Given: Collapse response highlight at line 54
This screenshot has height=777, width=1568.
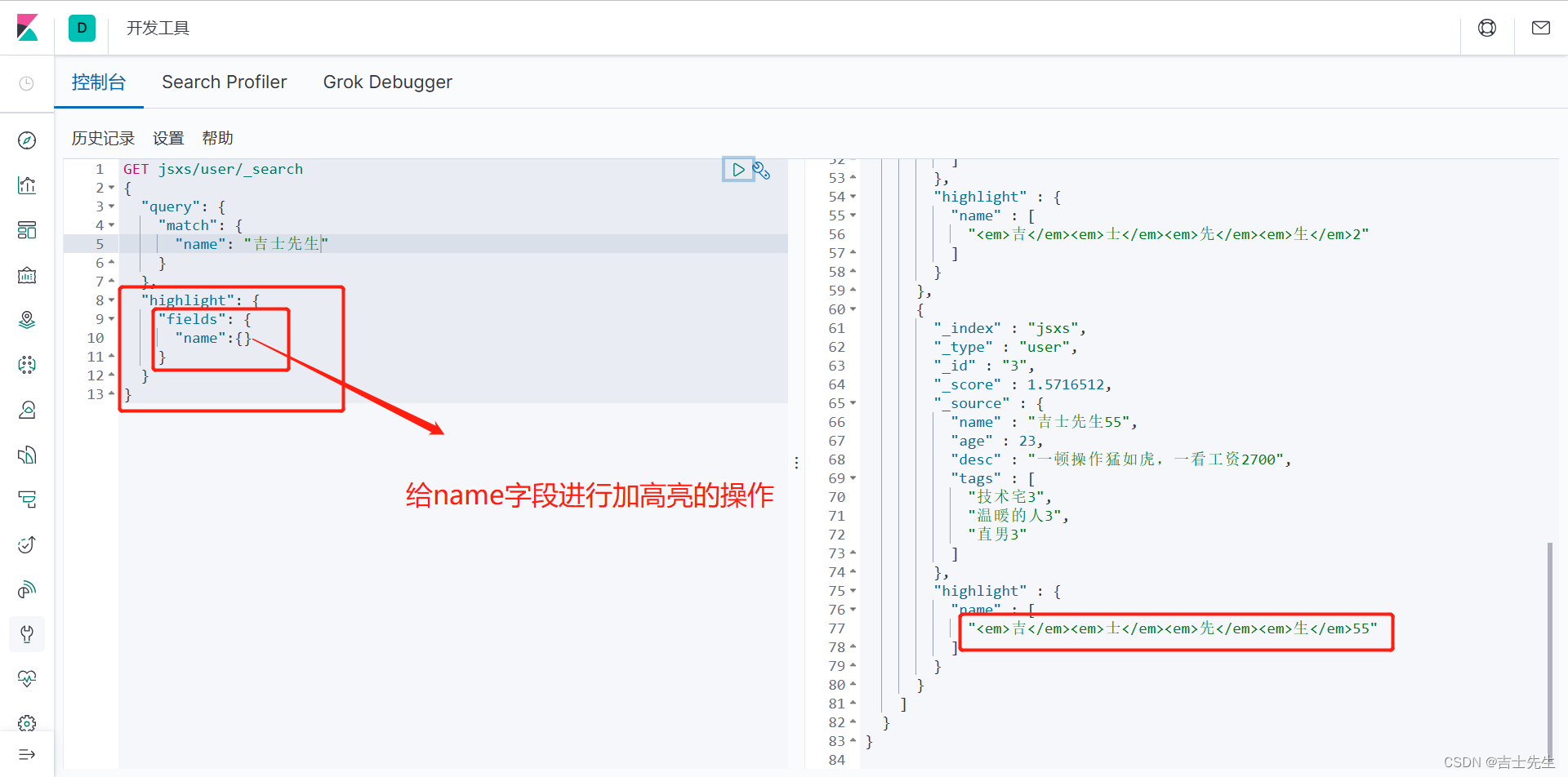Looking at the screenshot, I should 853,197.
